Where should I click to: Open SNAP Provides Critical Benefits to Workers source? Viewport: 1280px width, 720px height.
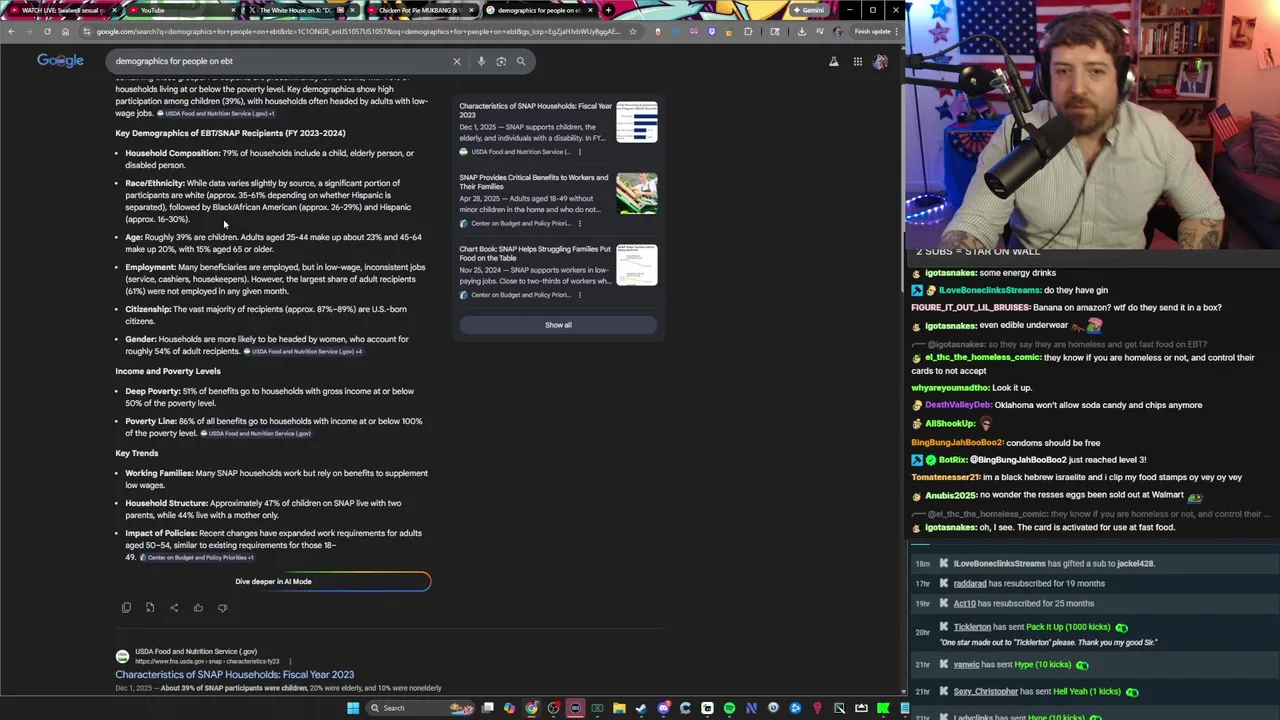pos(533,182)
